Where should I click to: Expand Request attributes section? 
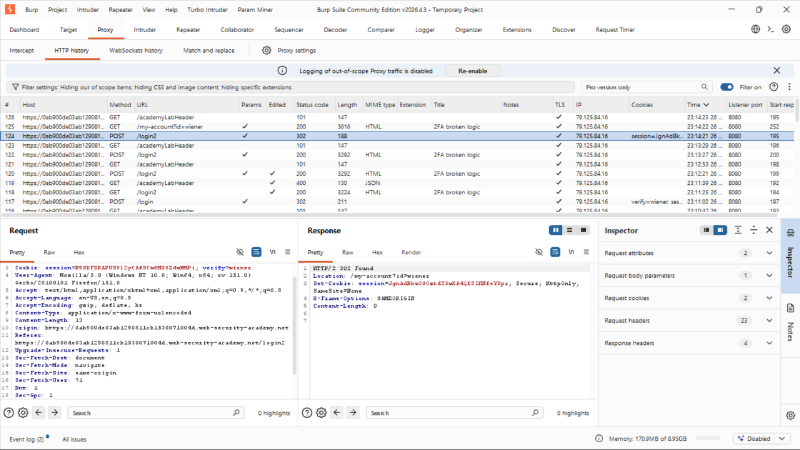click(x=769, y=253)
